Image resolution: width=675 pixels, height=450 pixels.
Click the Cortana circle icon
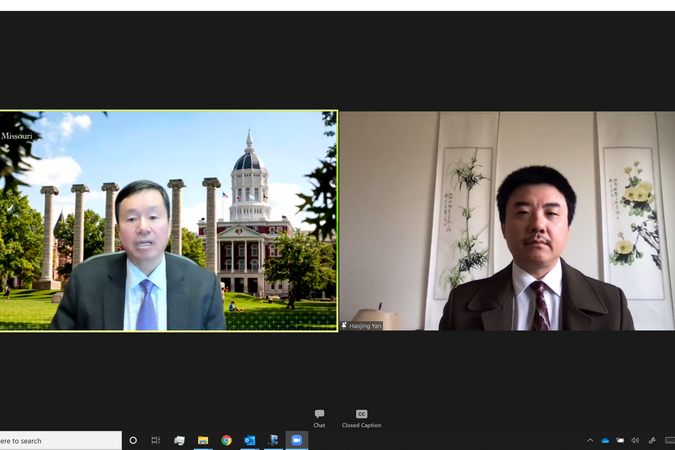pos(133,440)
